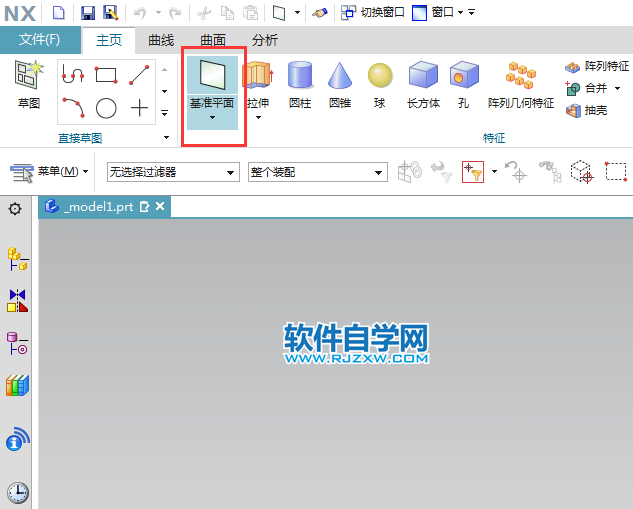Click the 阵列特征 pattern feature button
The width and height of the screenshot is (633, 509).
597,66
